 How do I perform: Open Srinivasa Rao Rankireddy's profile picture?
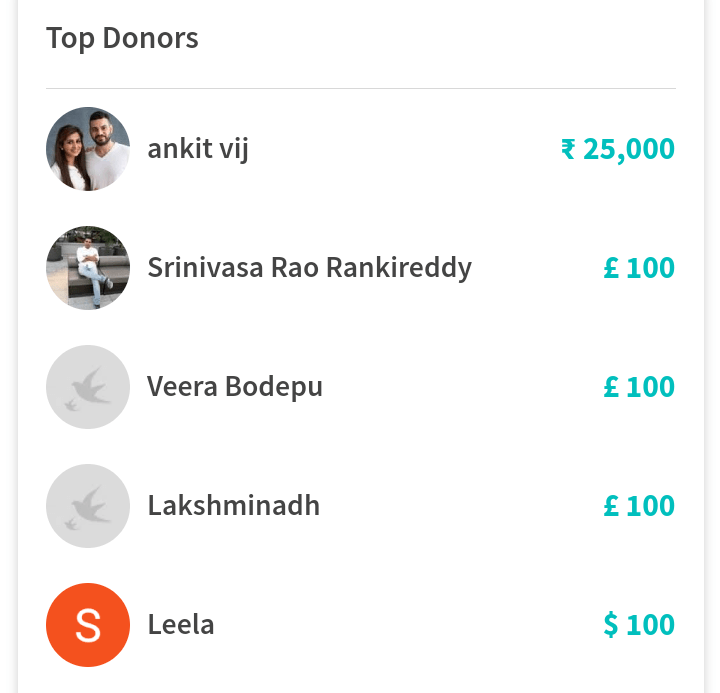click(x=88, y=268)
